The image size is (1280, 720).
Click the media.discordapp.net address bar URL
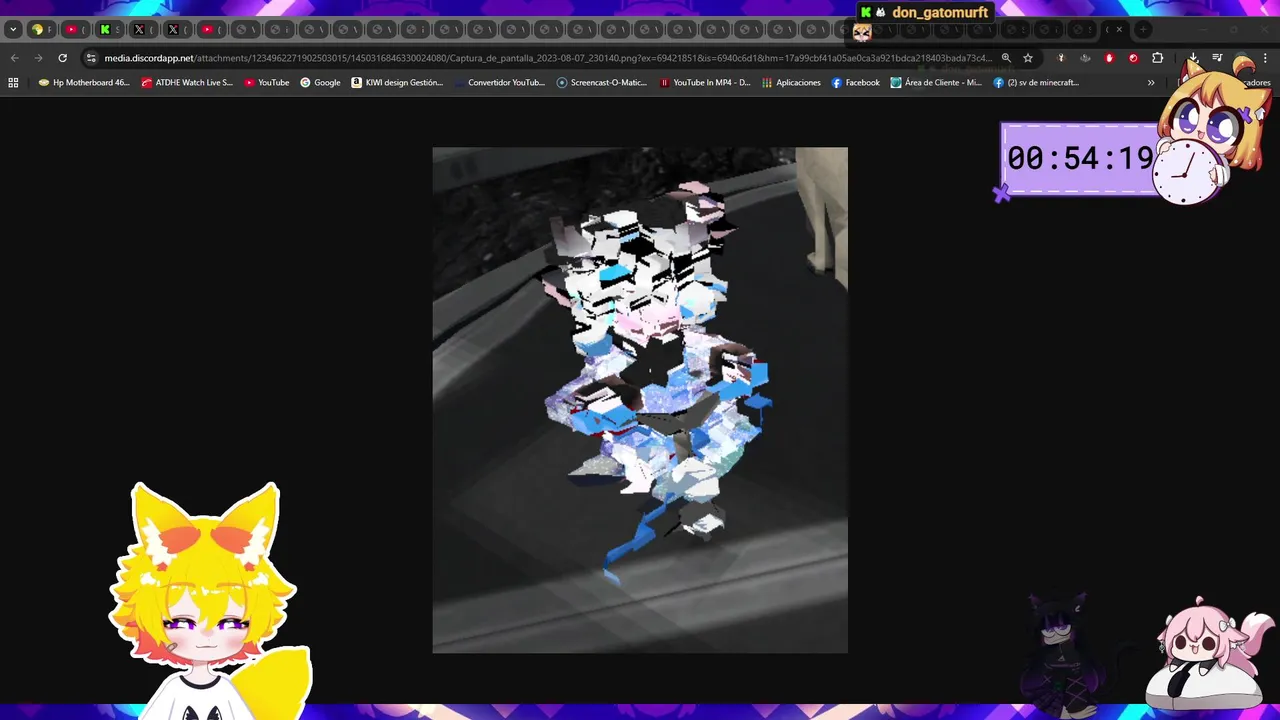click(x=548, y=58)
